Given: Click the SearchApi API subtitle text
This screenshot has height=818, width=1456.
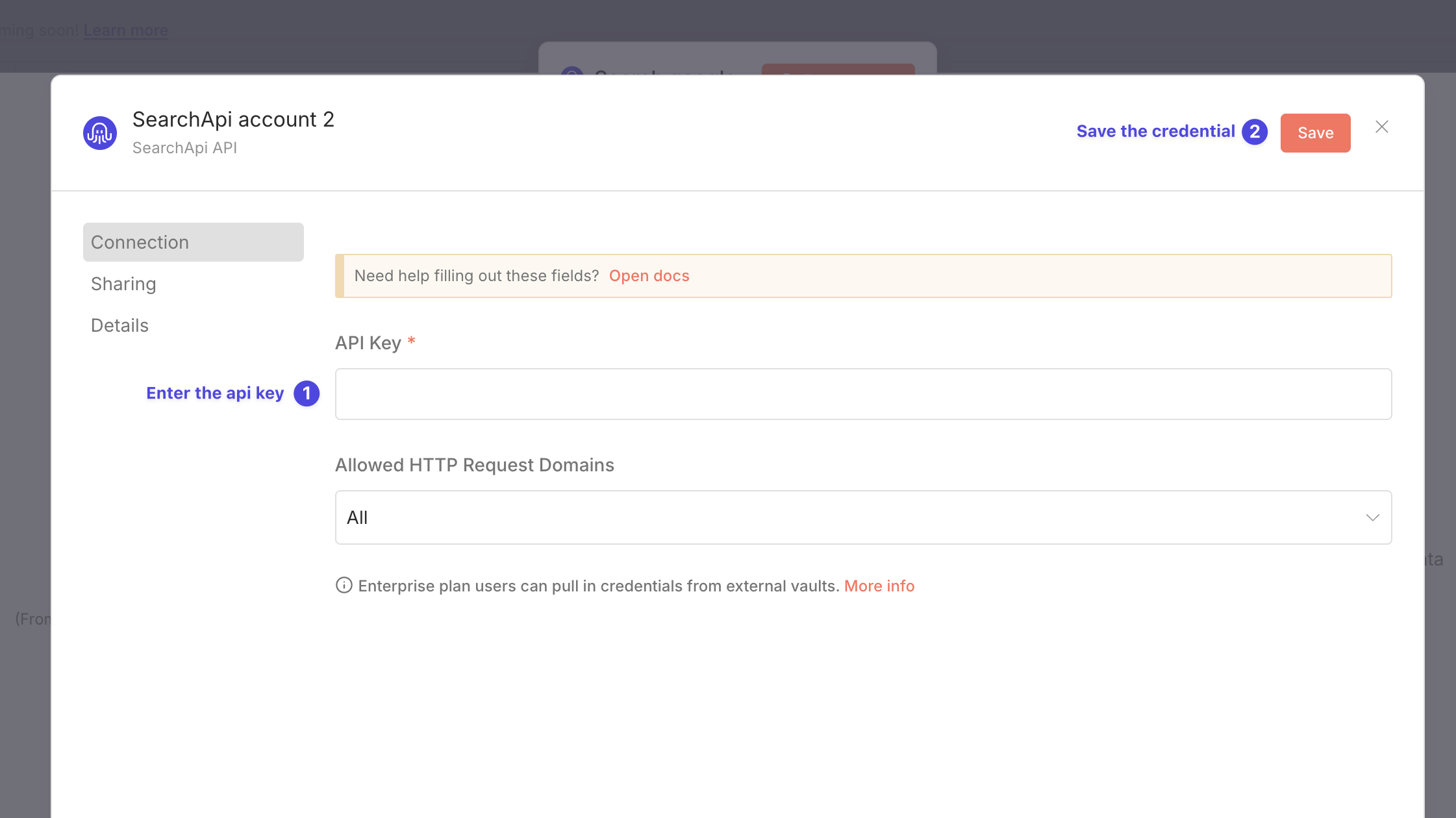Looking at the screenshot, I should [x=184, y=148].
